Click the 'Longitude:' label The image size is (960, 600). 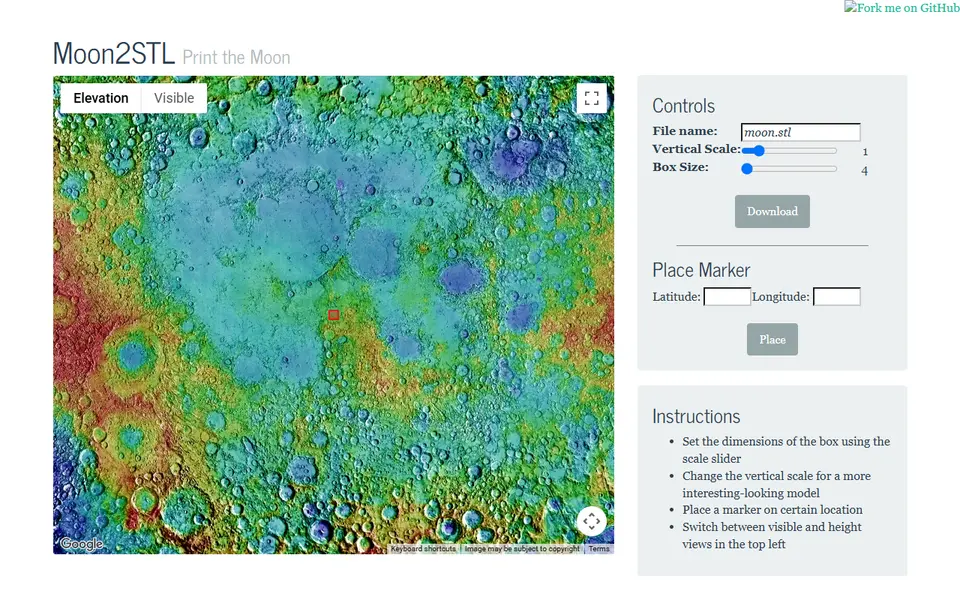tap(781, 296)
